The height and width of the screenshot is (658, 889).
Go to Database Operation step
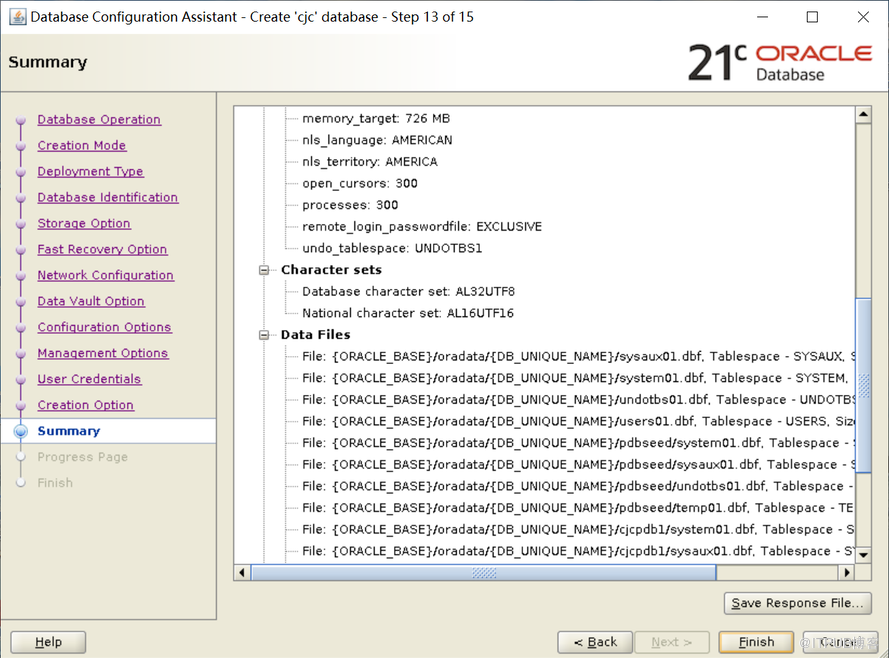click(99, 119)
